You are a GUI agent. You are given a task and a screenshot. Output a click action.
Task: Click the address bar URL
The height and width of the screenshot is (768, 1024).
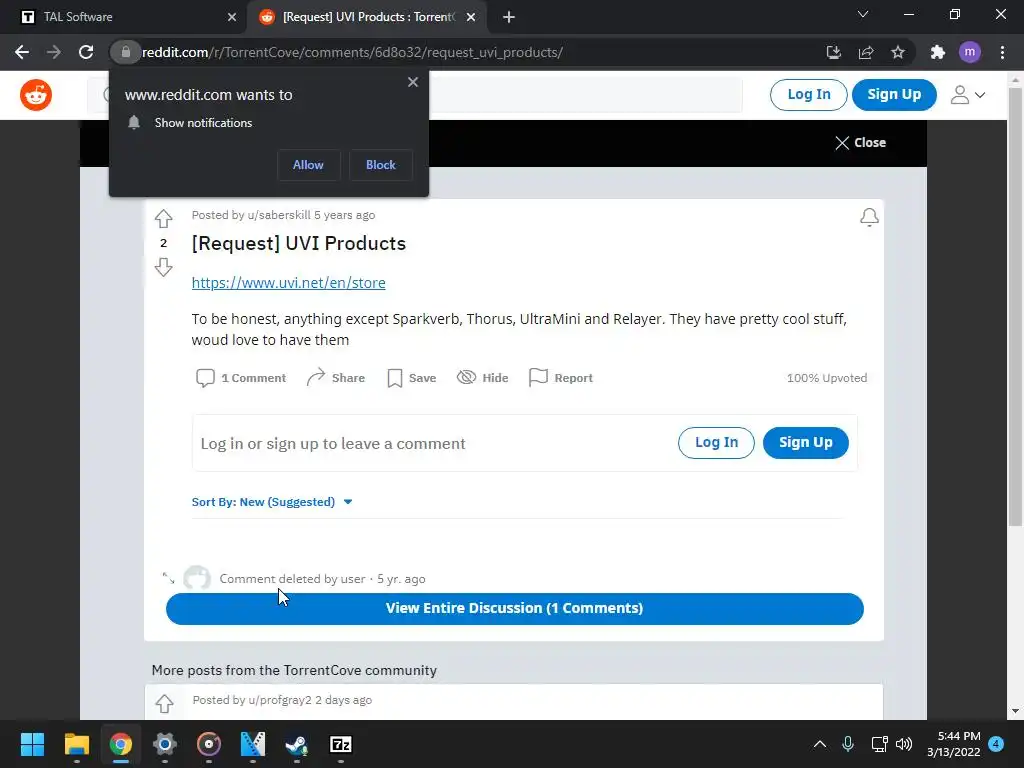point(353,52)
